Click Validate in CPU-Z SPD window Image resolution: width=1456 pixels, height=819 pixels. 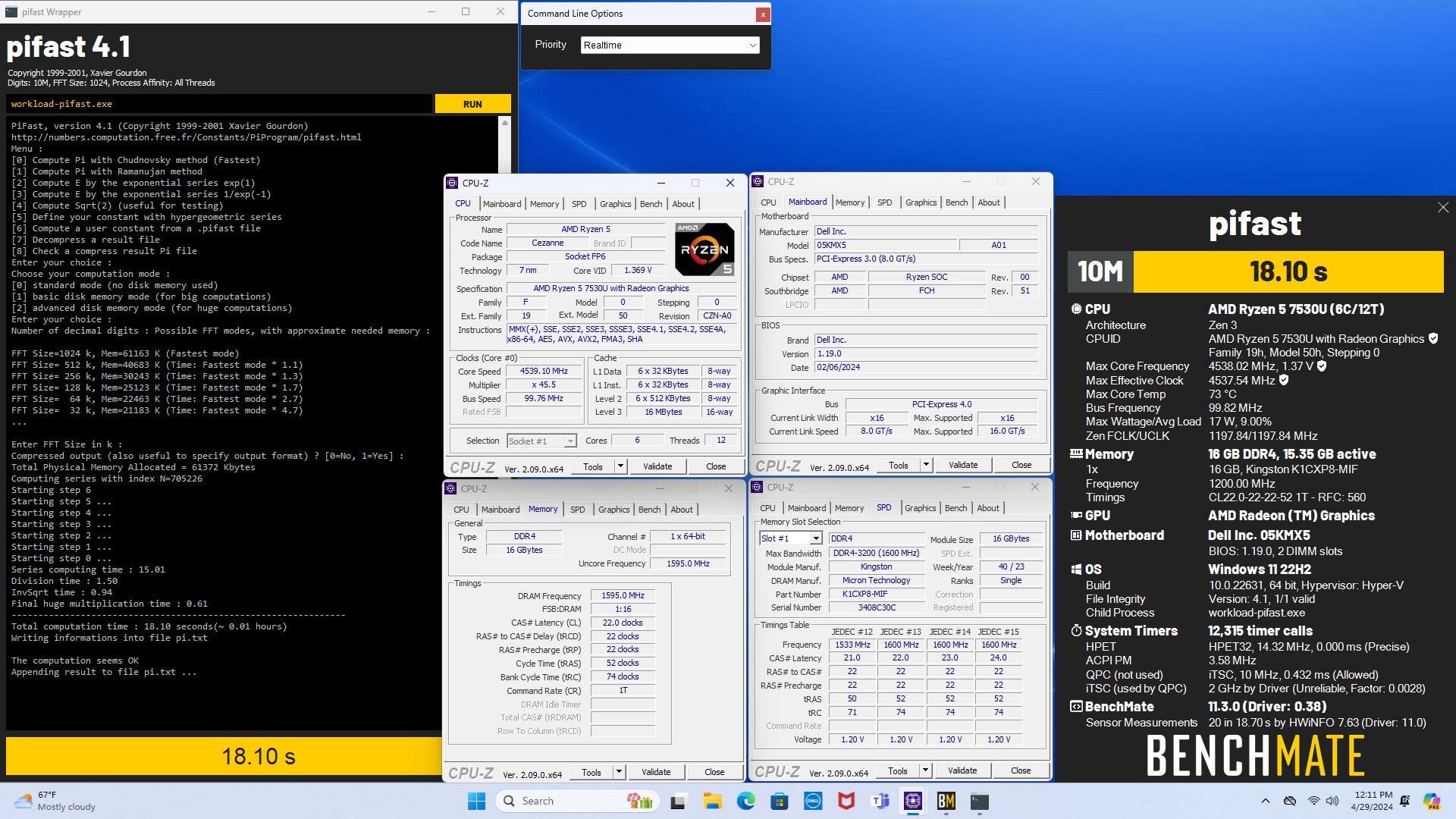pos(962,770)
